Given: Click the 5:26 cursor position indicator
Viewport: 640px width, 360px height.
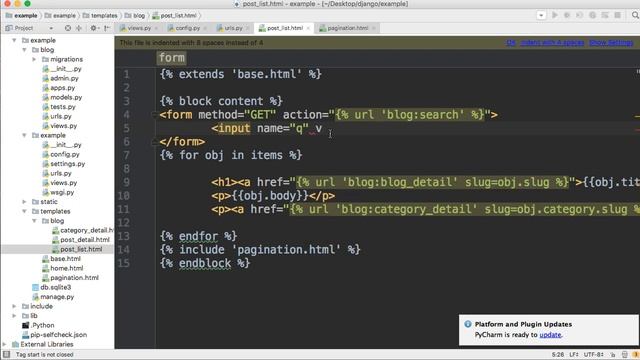Looking at the screenshot, I should point(558,354).
